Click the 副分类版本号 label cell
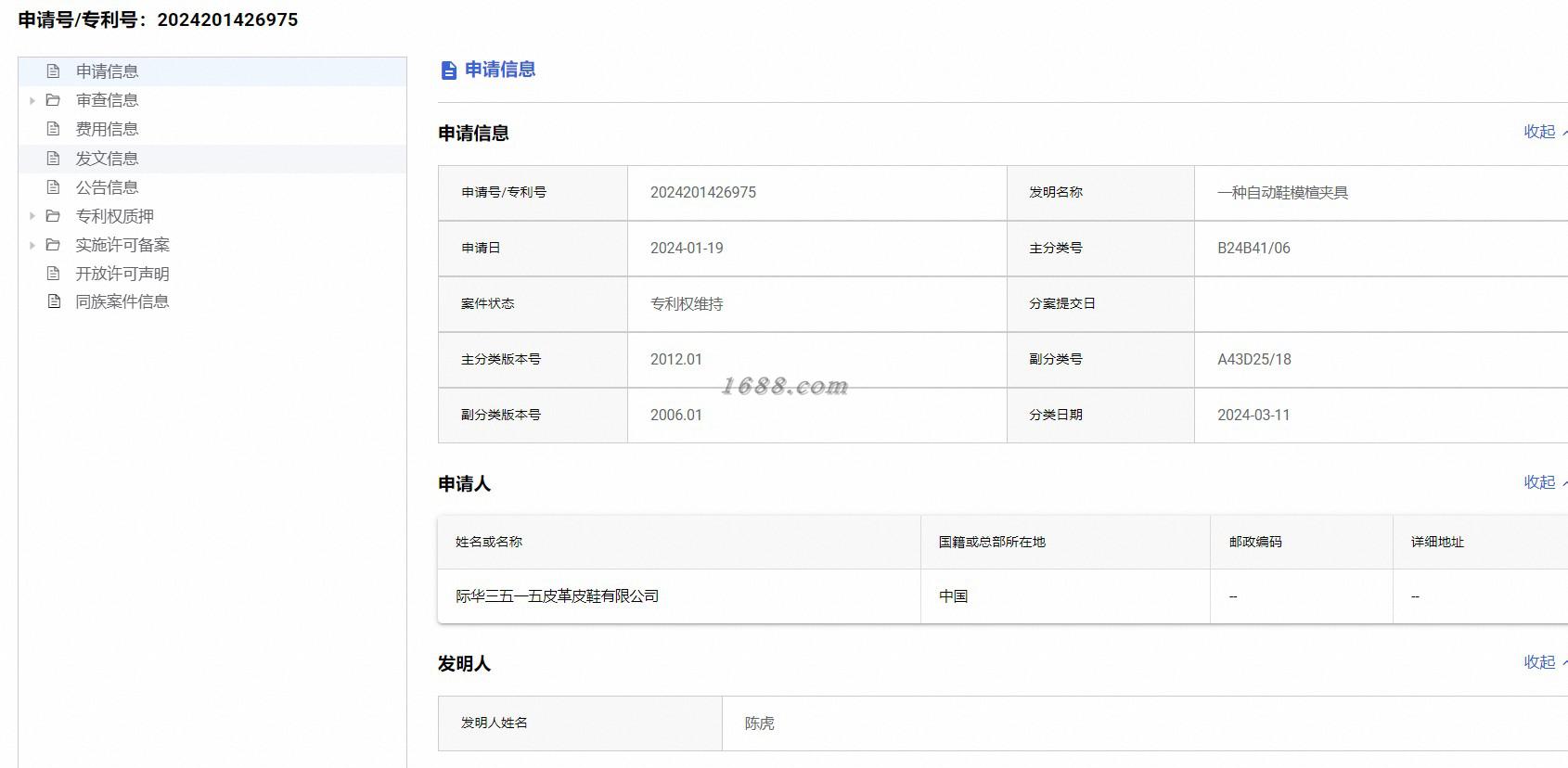 [x=533, y=416]
